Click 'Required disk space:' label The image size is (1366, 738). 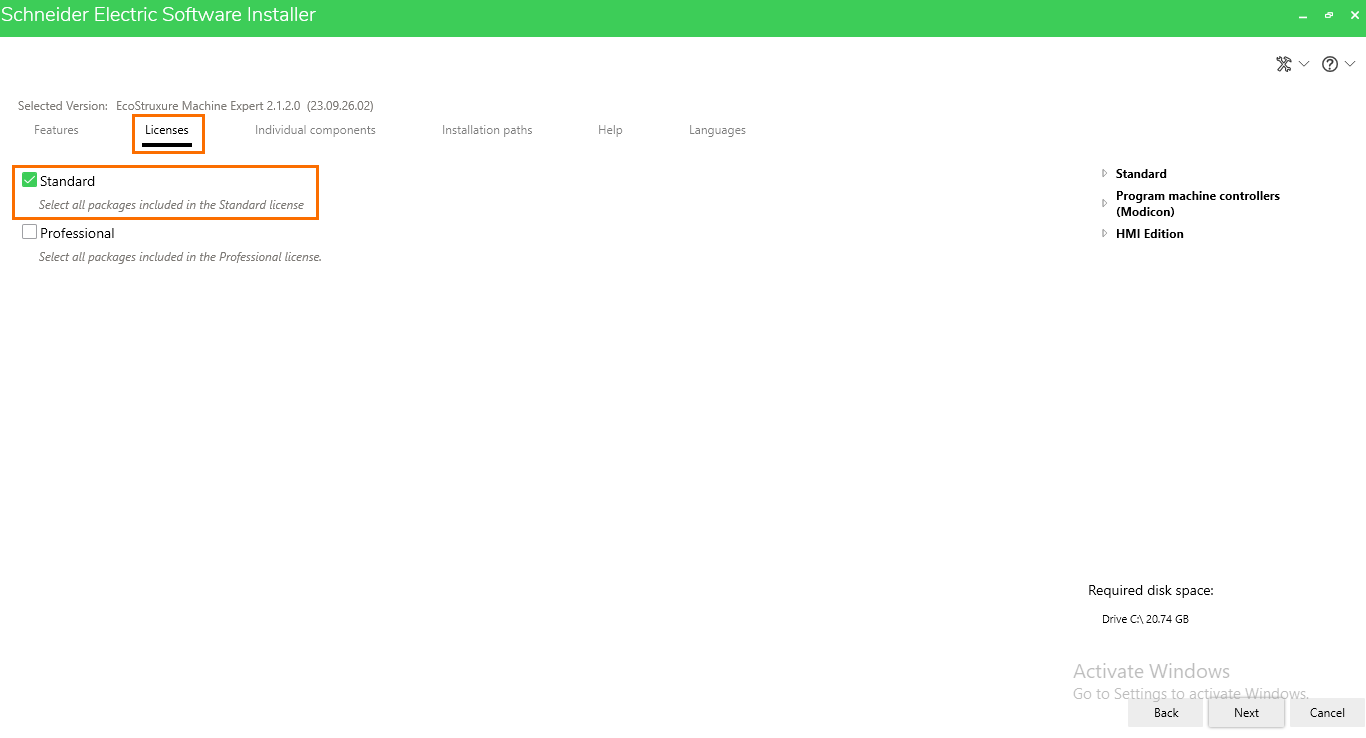(1151, 591)
